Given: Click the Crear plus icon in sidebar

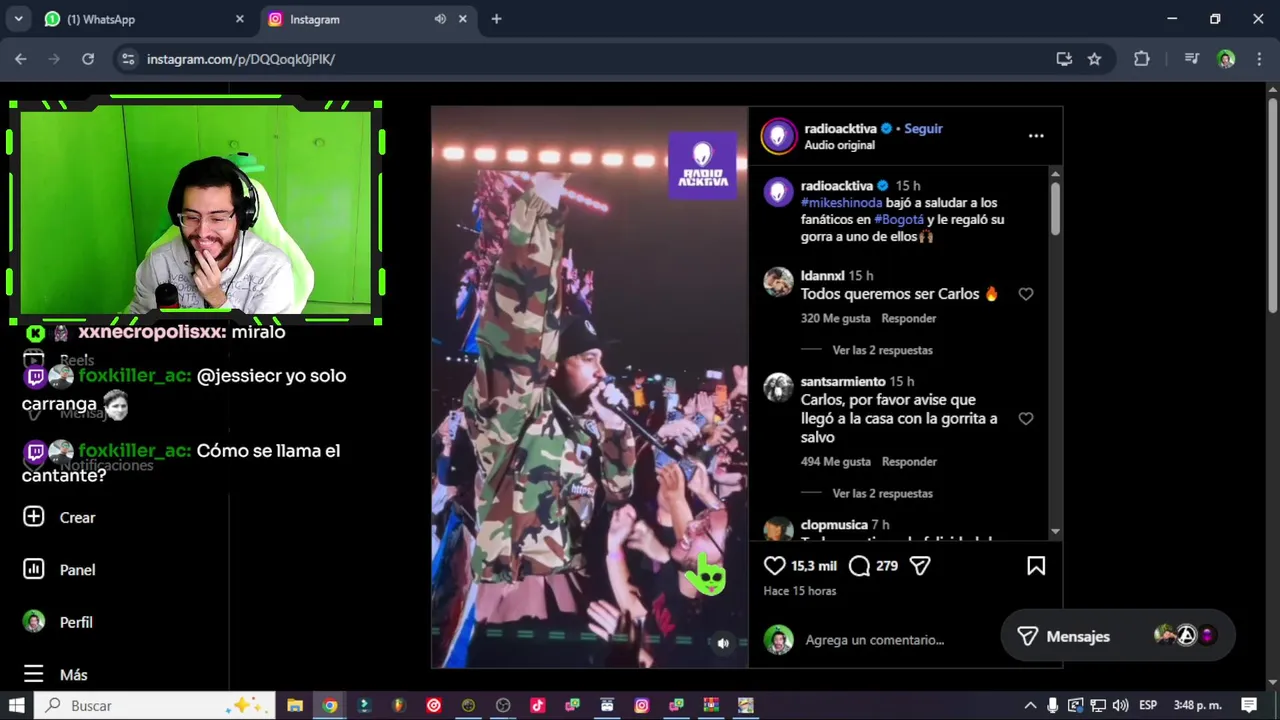Looking at the screenshot, I should 34,517.
